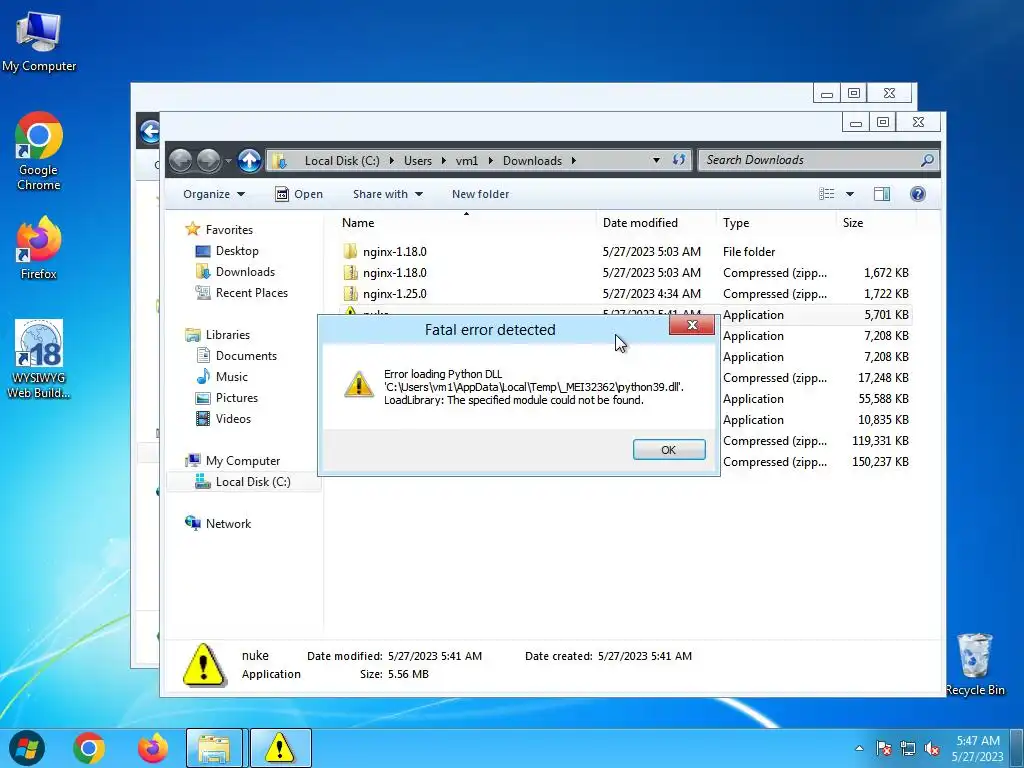
Task: Launch Firefox from the taskbar
Action: click(152, 748)
